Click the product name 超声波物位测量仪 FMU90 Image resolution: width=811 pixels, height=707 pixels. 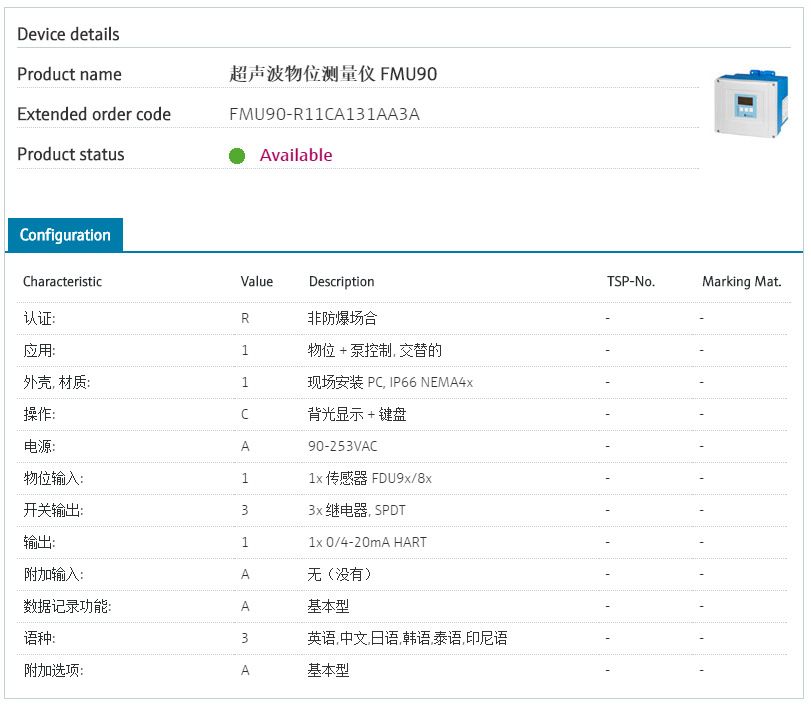coord(333,74)
